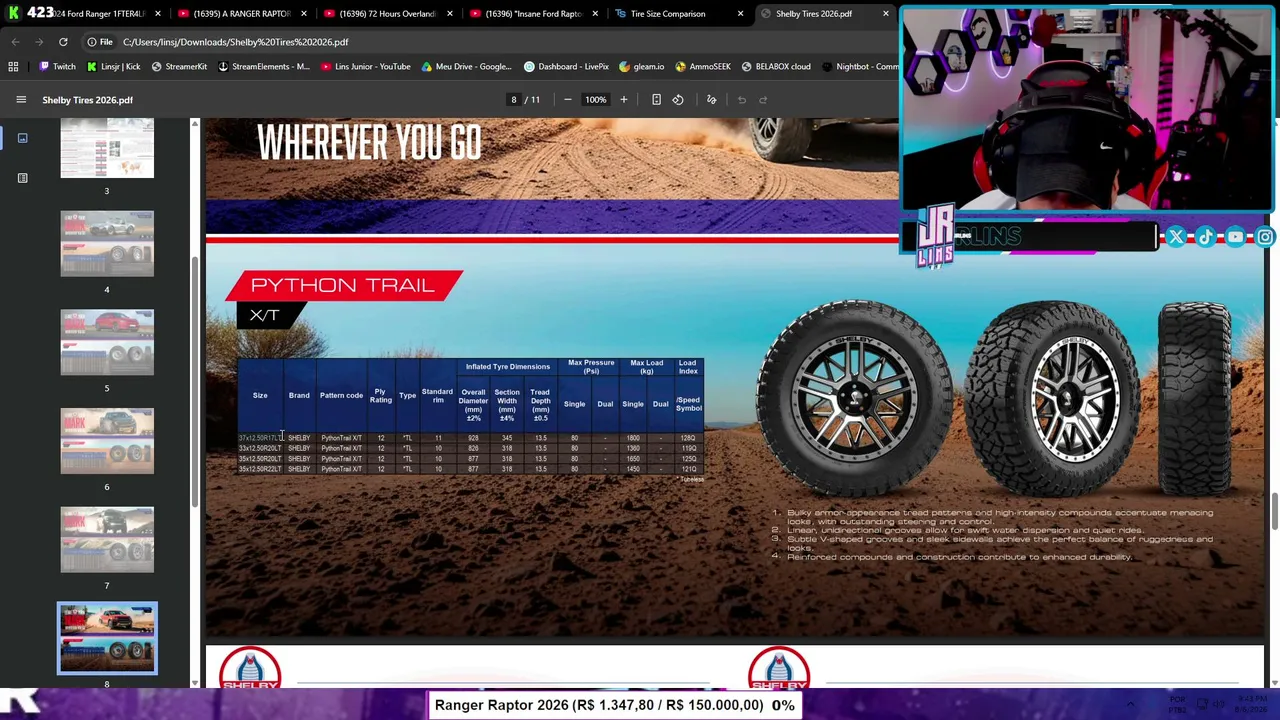Open the Lins Junior - YouTube bookmark
This screenshot has width=1280, height=720.
tap(365, 67)
